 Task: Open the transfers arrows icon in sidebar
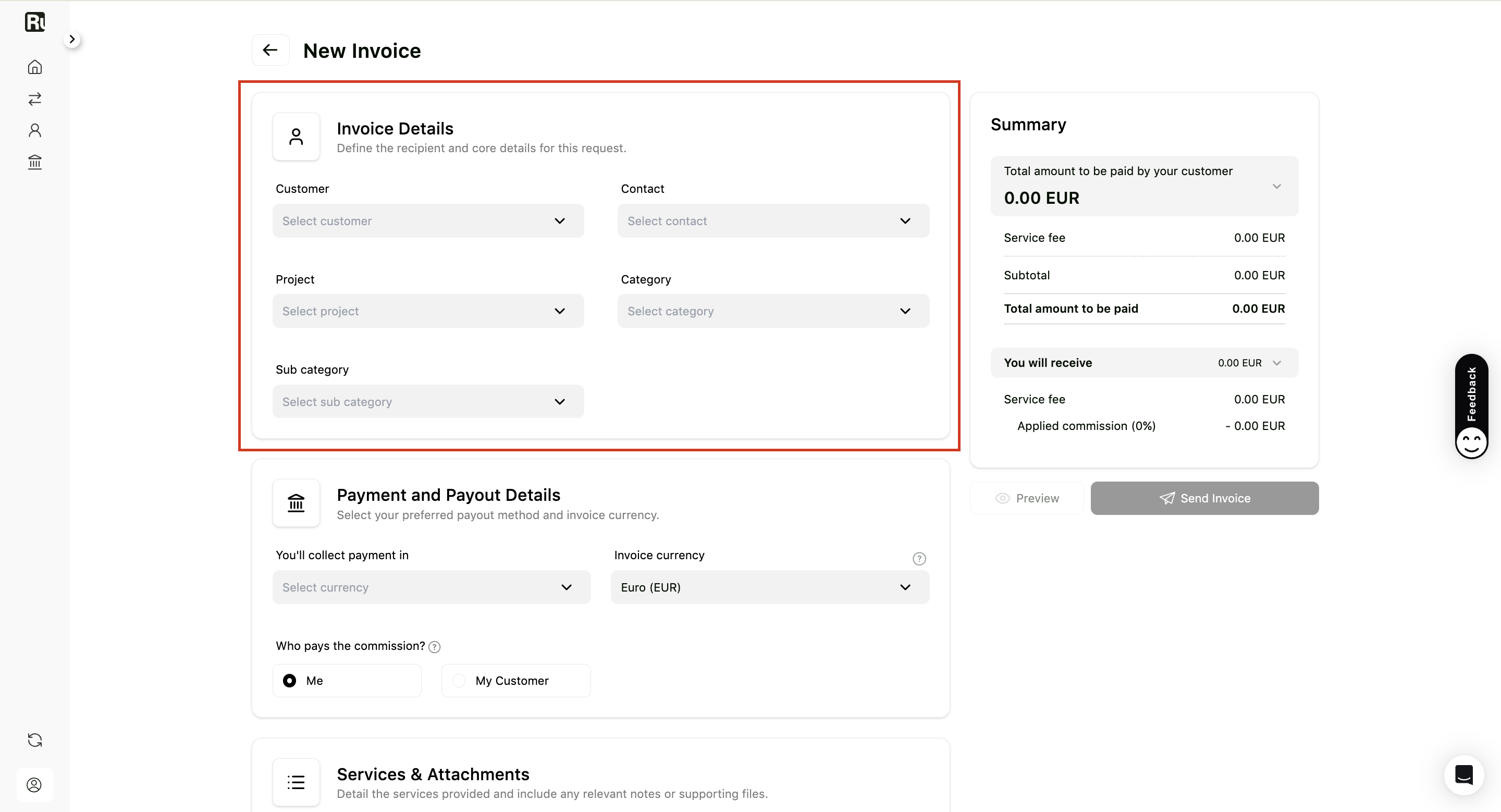click(x=35, y=99)
